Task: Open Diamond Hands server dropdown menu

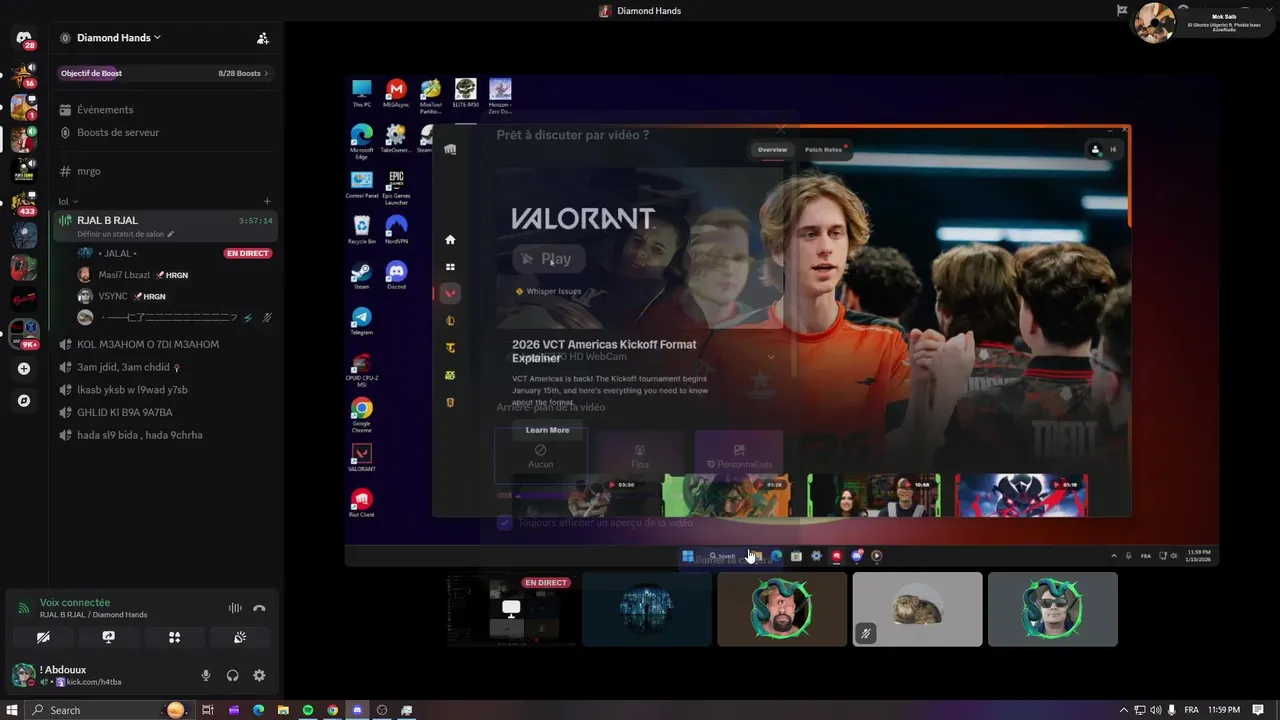Action: pos(118,38)
